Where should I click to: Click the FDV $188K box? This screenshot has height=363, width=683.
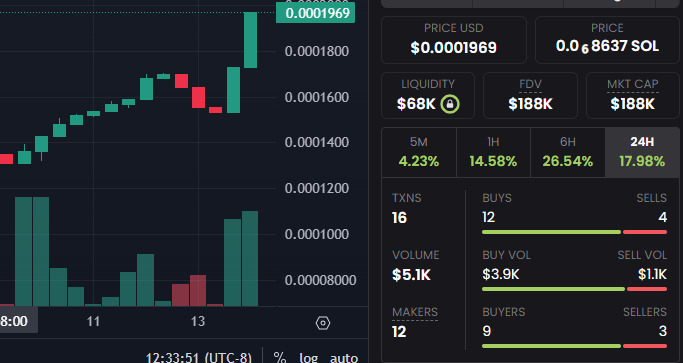tap(530, 95)
